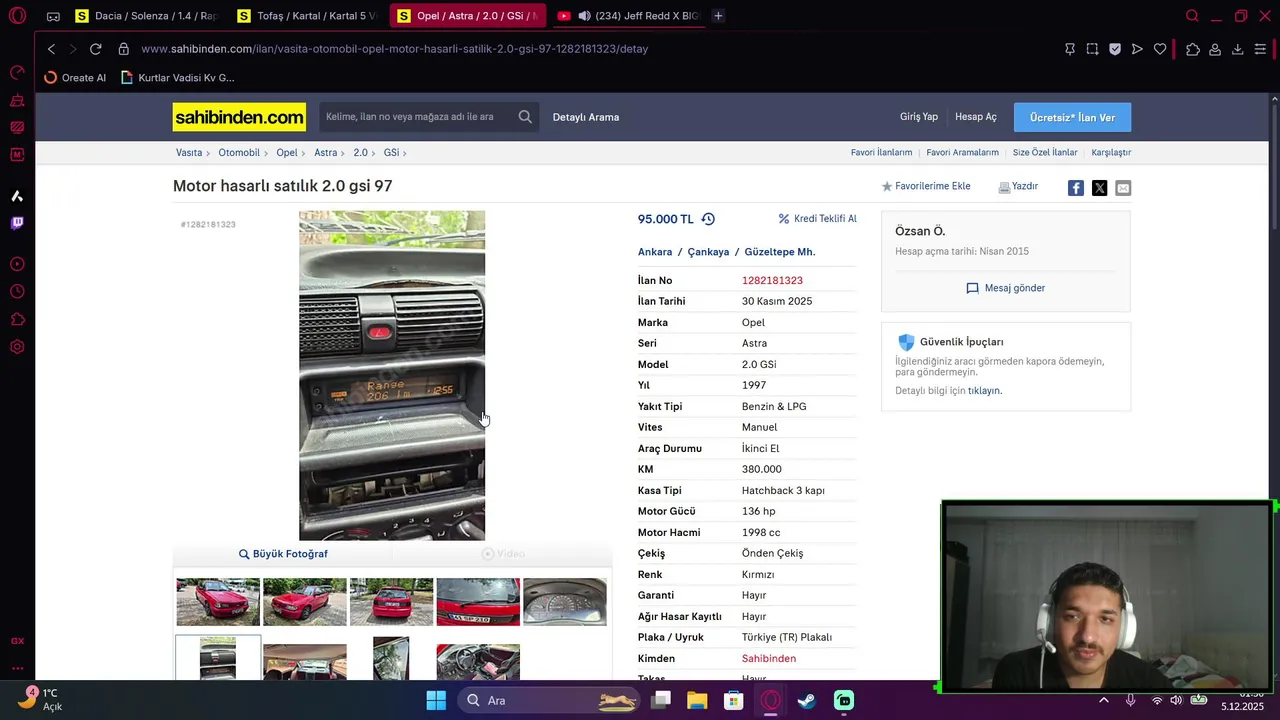Open GX Control speedometer icon in sidebar

[x=17, y=72]
